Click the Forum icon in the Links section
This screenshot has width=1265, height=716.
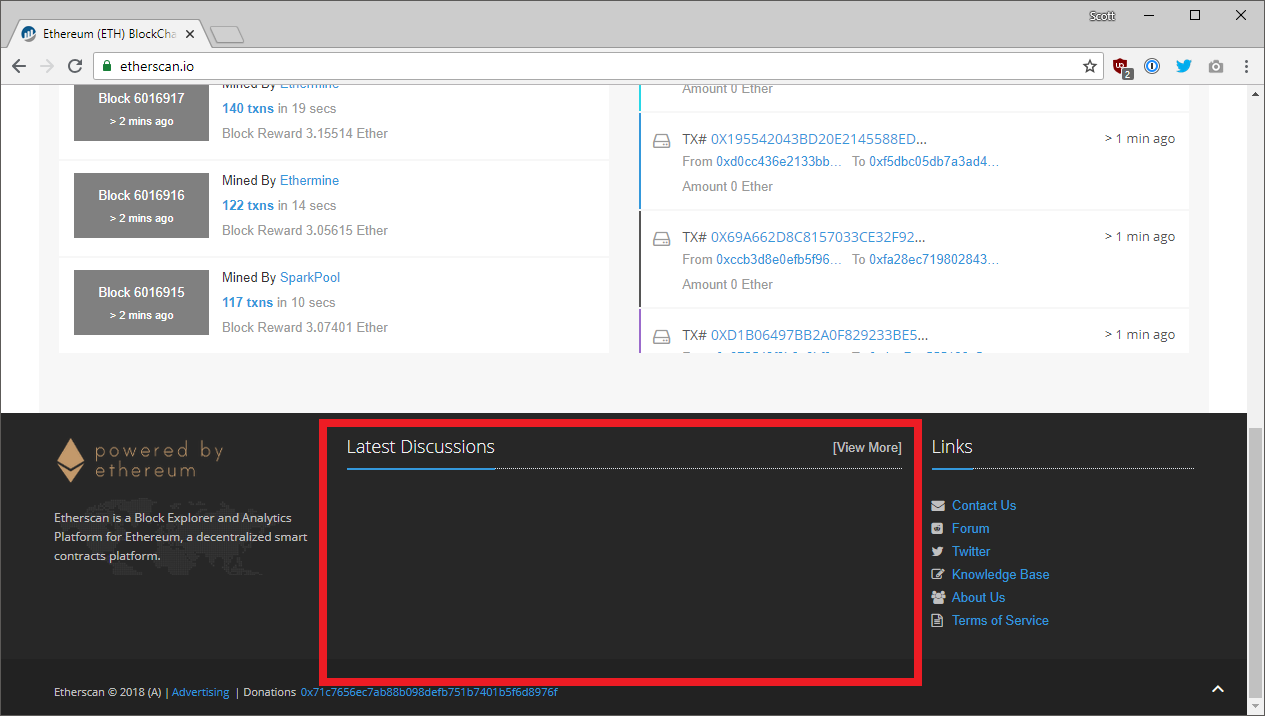938,528
